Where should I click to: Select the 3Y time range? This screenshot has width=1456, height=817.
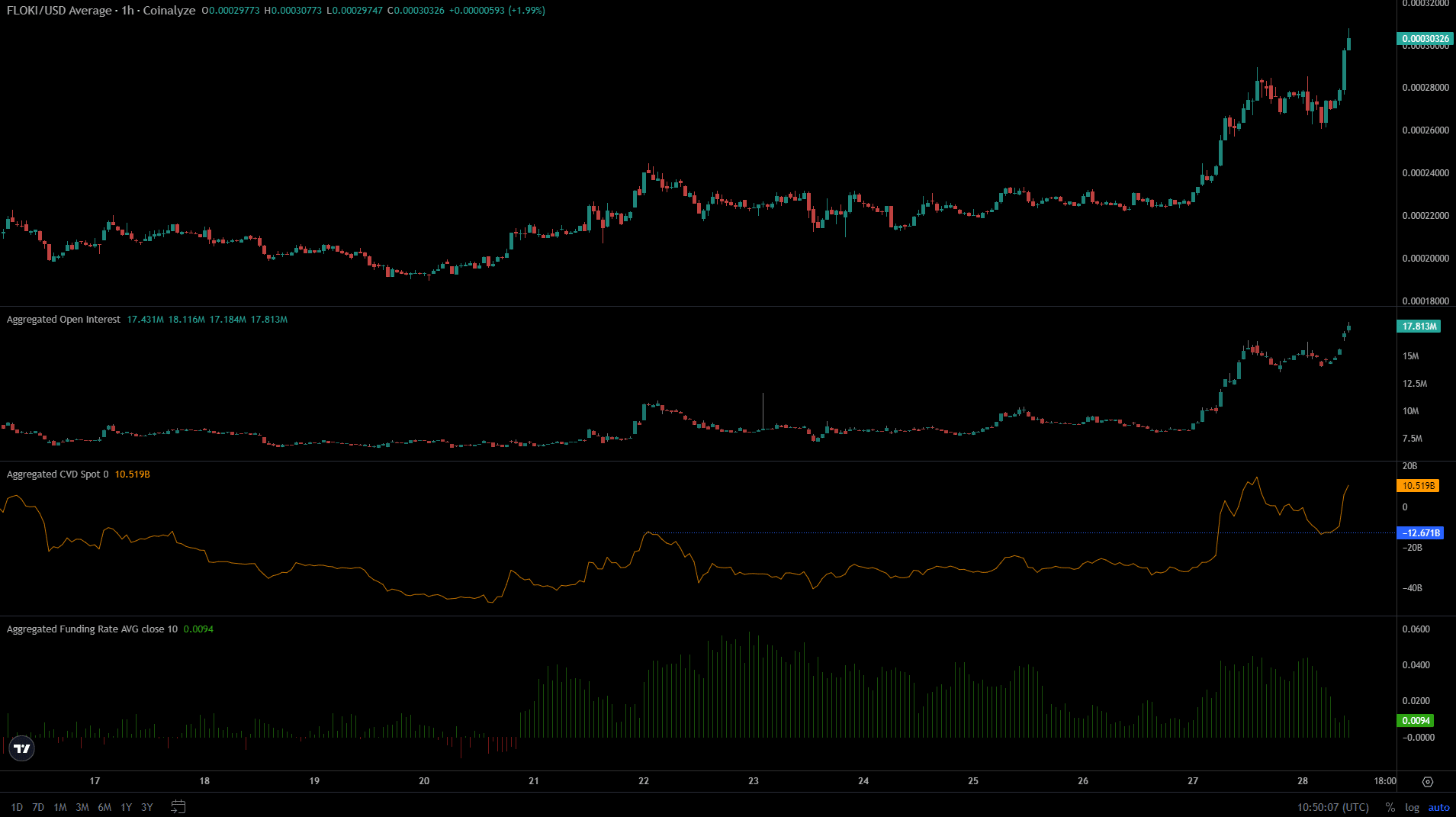click(x=147, y=807)
